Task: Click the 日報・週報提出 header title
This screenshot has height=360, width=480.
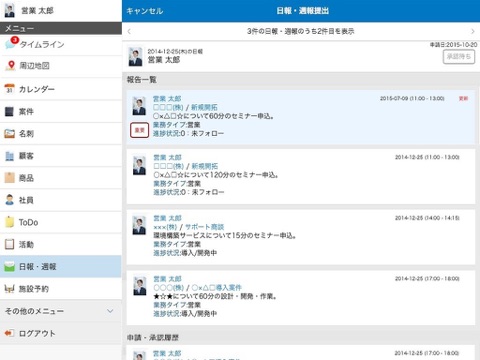Action: coord(303,11)
